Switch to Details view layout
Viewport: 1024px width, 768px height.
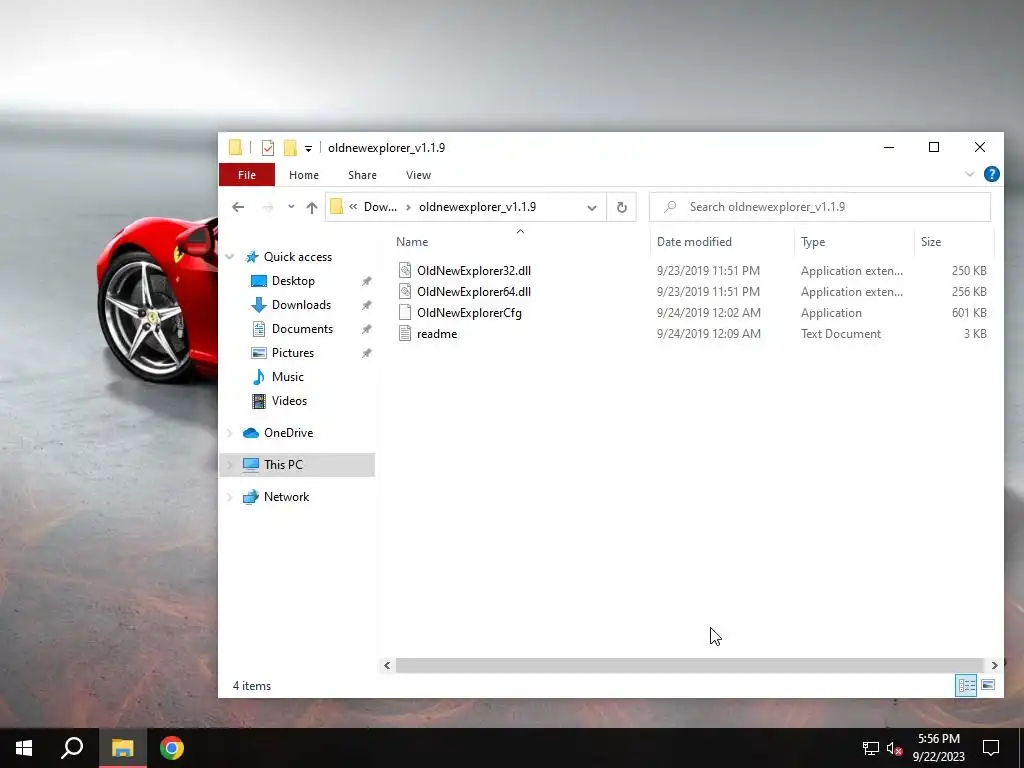[x=967, y=686]
